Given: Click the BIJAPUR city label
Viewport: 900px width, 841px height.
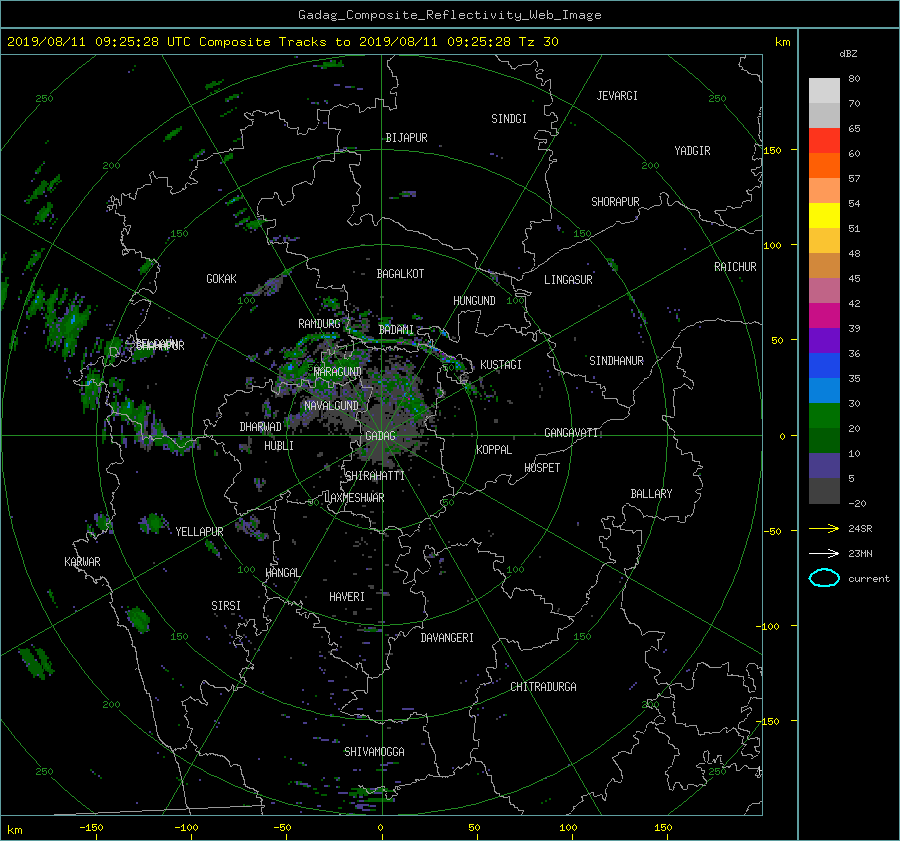Looking at the screenshot, I should 406,138.
